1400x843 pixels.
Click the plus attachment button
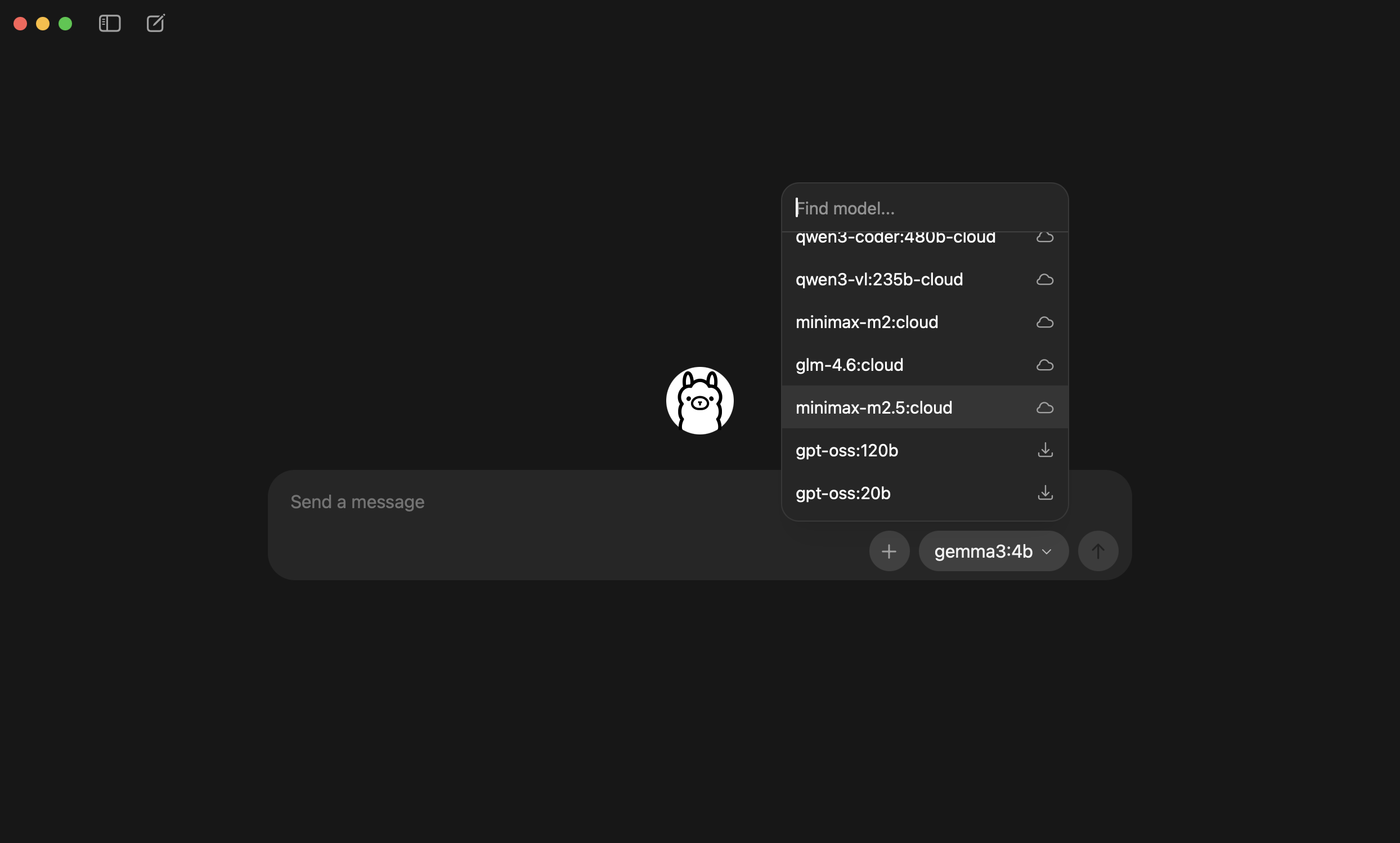pyautogui.click(x=889, y=550)
